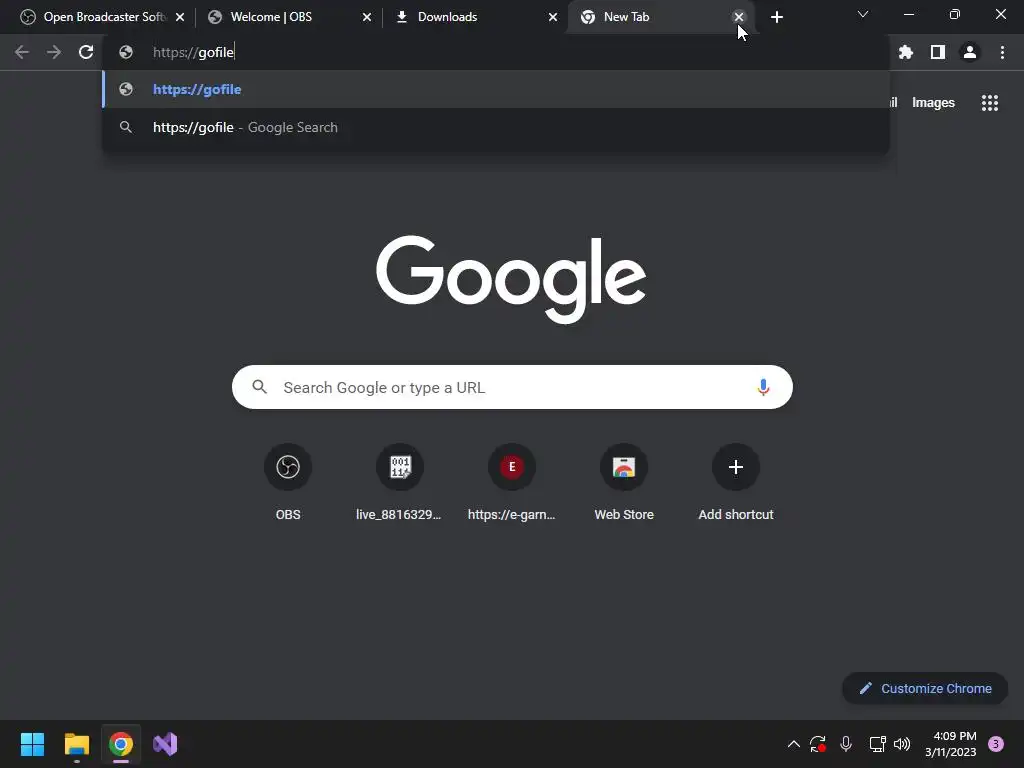
Task: Choose the https://gofile Google Search suggestion
Action: pos(496,127)
